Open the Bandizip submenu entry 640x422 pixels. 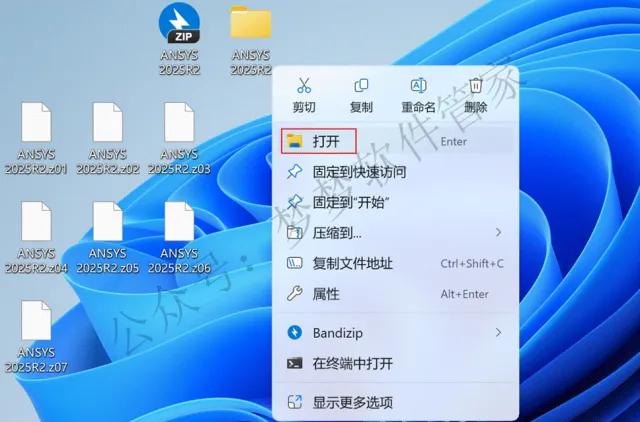(395, 333)
